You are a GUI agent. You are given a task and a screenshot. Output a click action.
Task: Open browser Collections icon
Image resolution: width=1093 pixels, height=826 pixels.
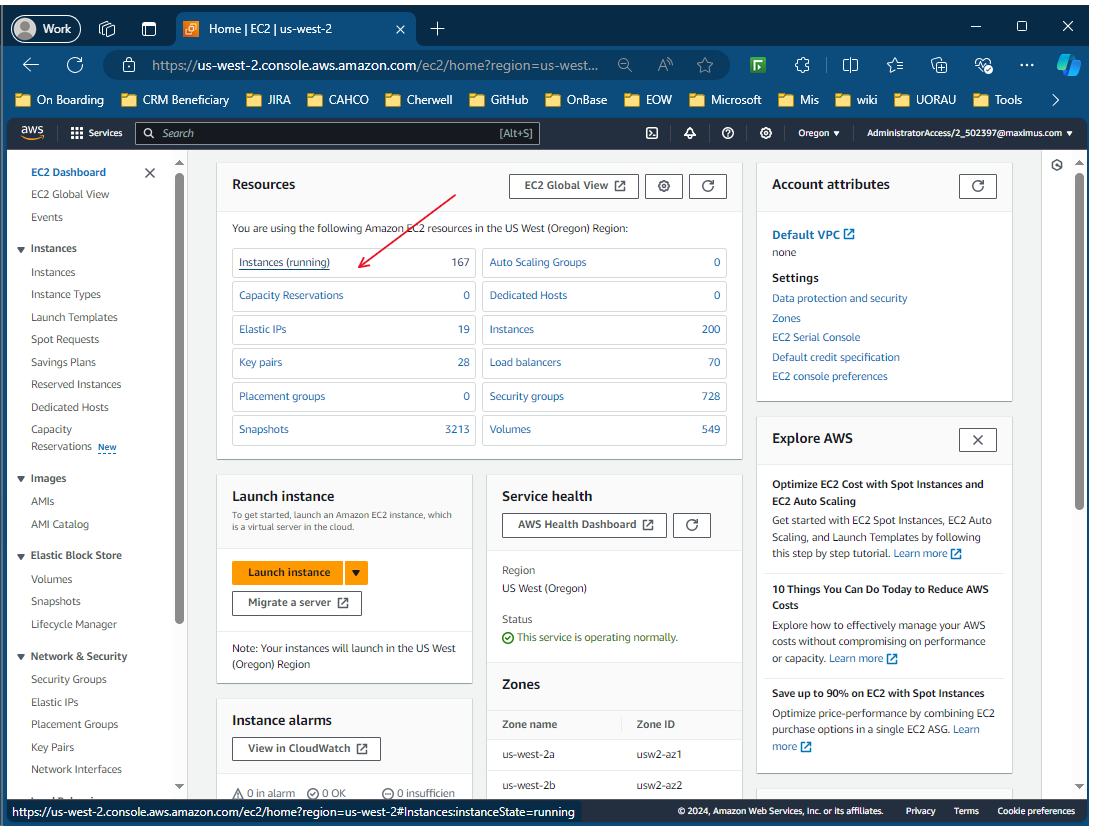(939, 65)
